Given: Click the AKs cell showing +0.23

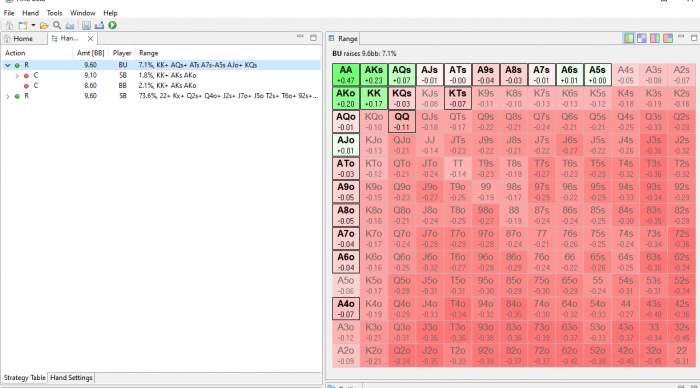Looking at the screenshot, I should point(374,75).
